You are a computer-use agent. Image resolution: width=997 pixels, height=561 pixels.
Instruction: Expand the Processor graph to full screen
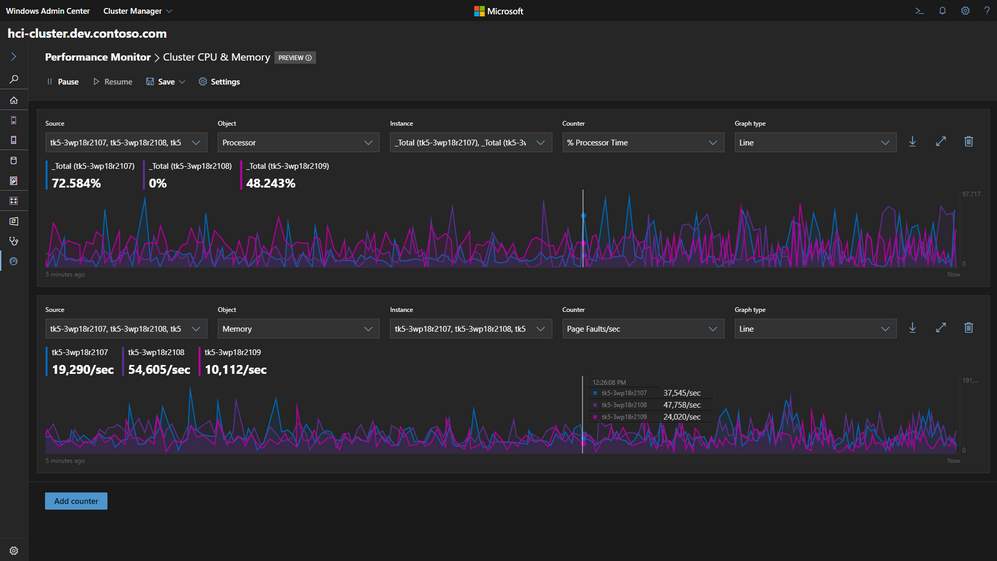coord(941,142)
